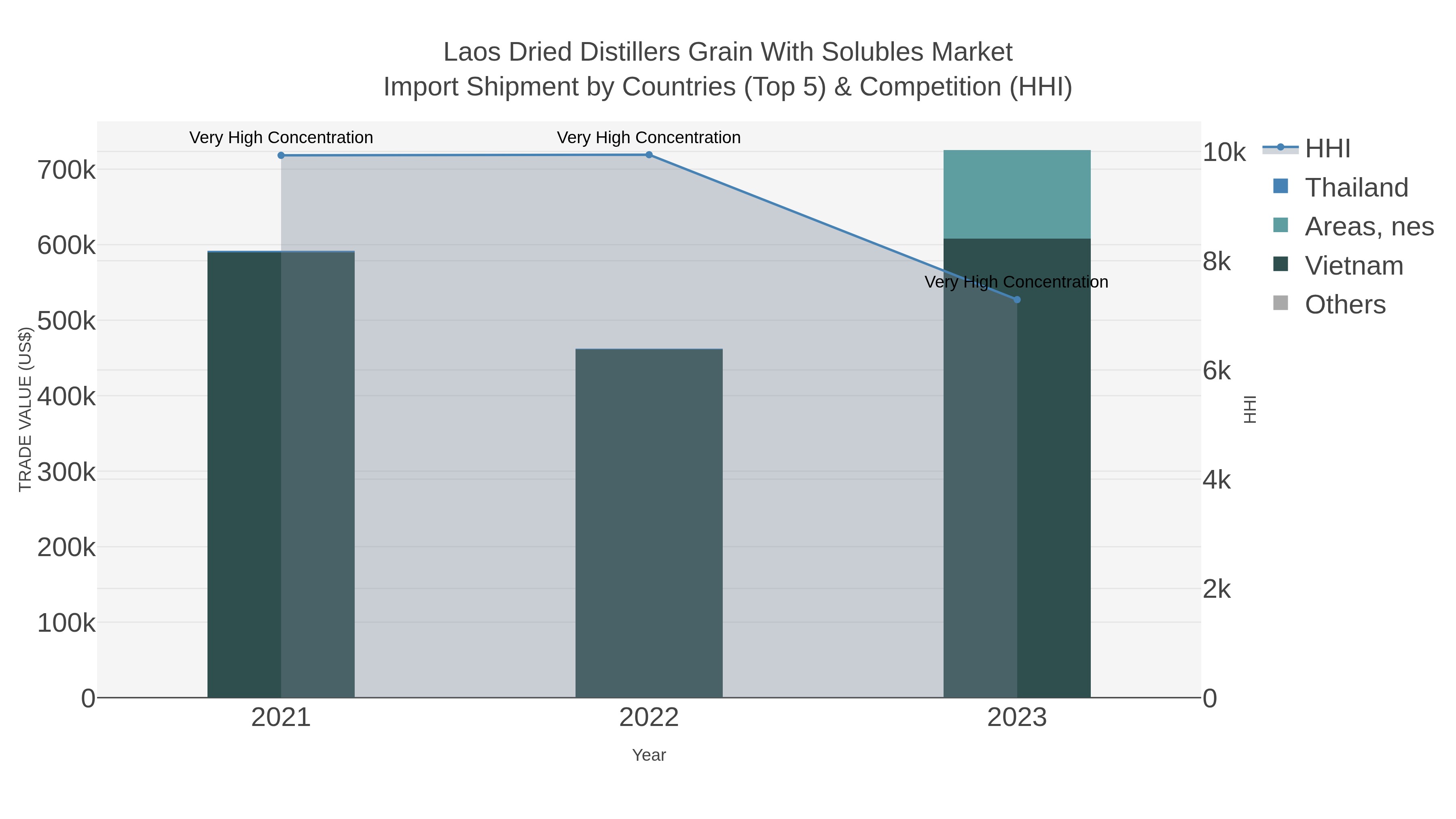This screenshot has height=819, width=1456.
Task: Click the chart title 'Laos Dried Distillers Grain'
Action: coord(728,52)
